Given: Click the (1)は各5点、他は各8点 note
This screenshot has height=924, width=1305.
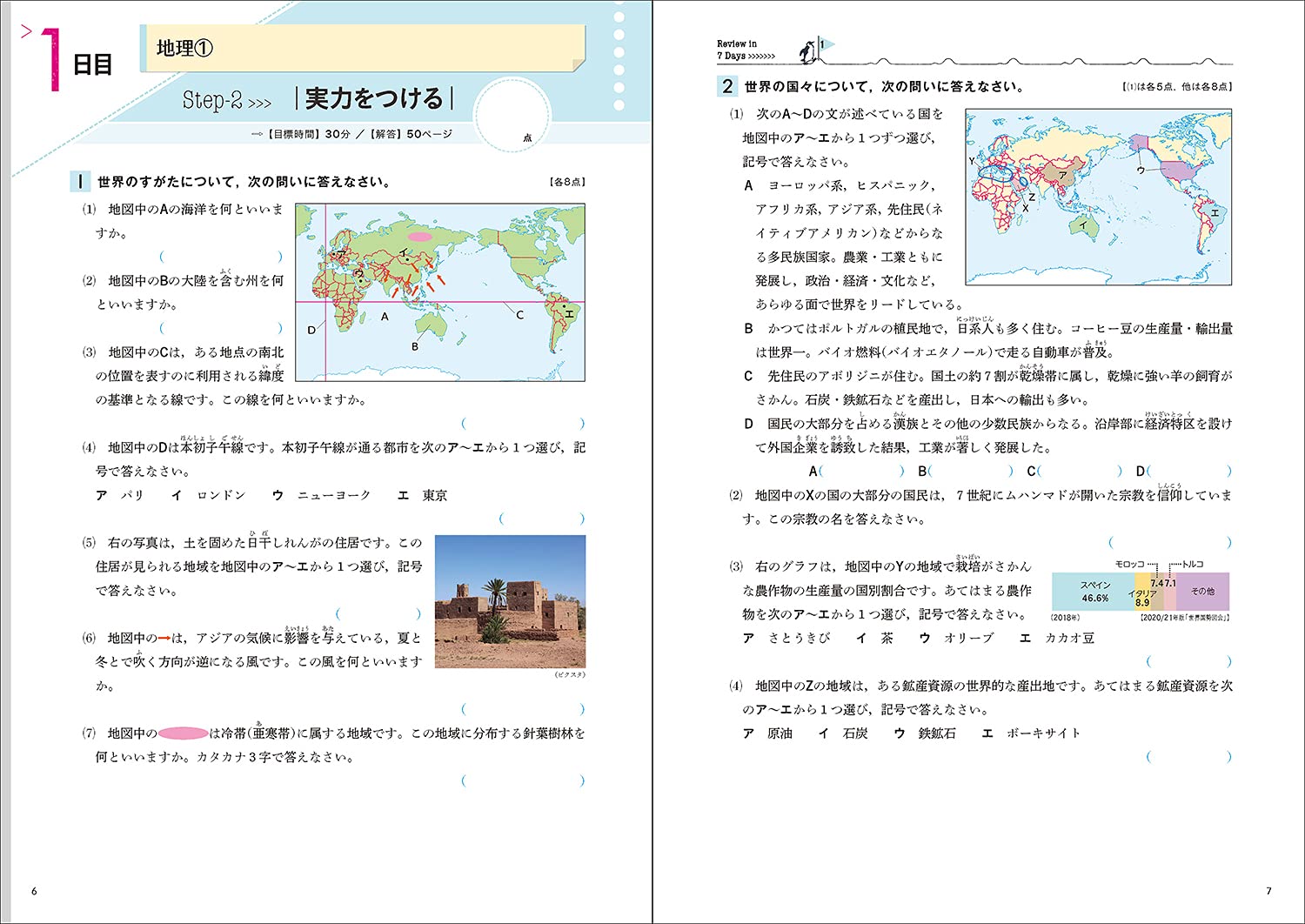Looking at the screenshot, I should point(1177,87).
